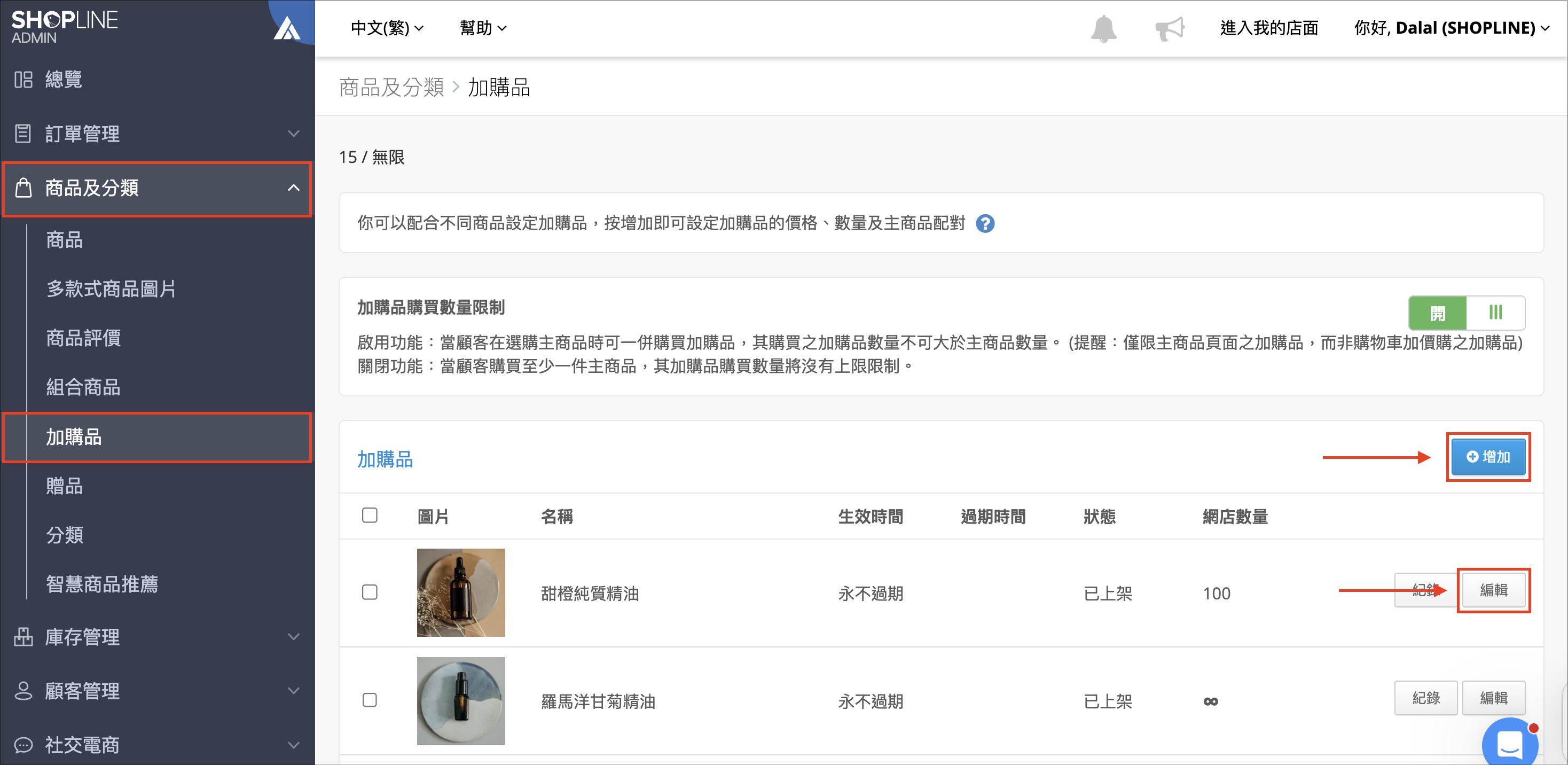Image resolution: width=1568 pixels, height=765 pixels.
Task: Expand the 社交電商 sidebar section
Action: coord(158,744)
